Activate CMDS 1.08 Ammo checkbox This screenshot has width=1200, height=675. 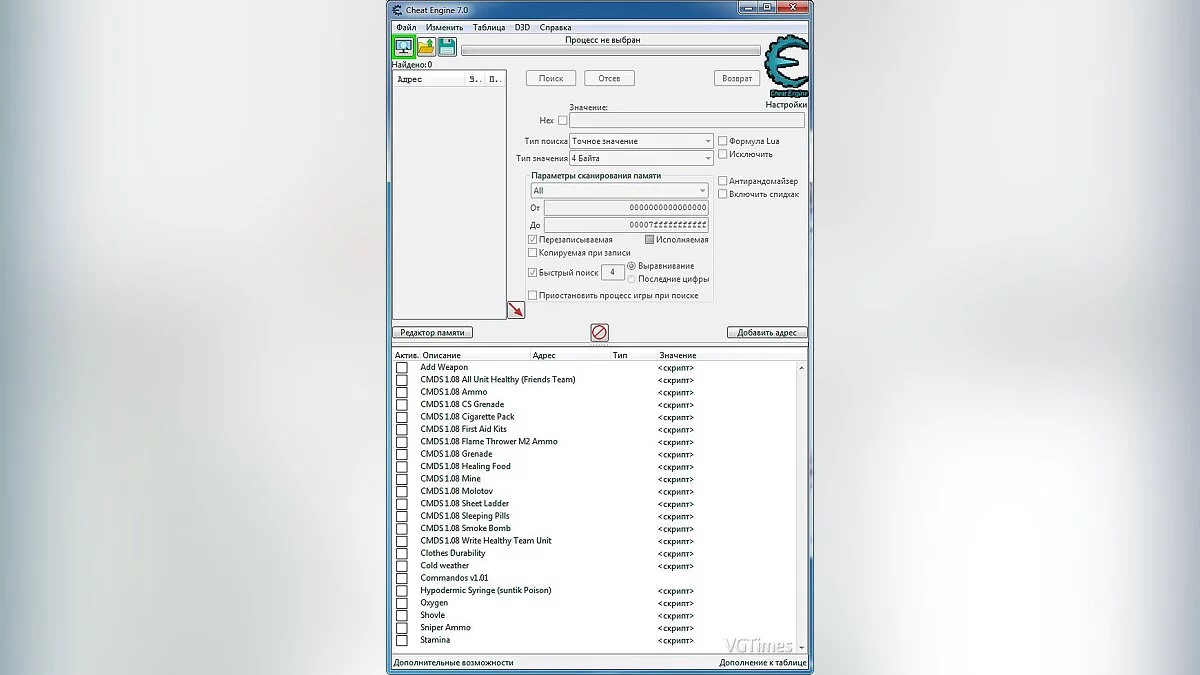pyautogui.click(x=402, y=392)
